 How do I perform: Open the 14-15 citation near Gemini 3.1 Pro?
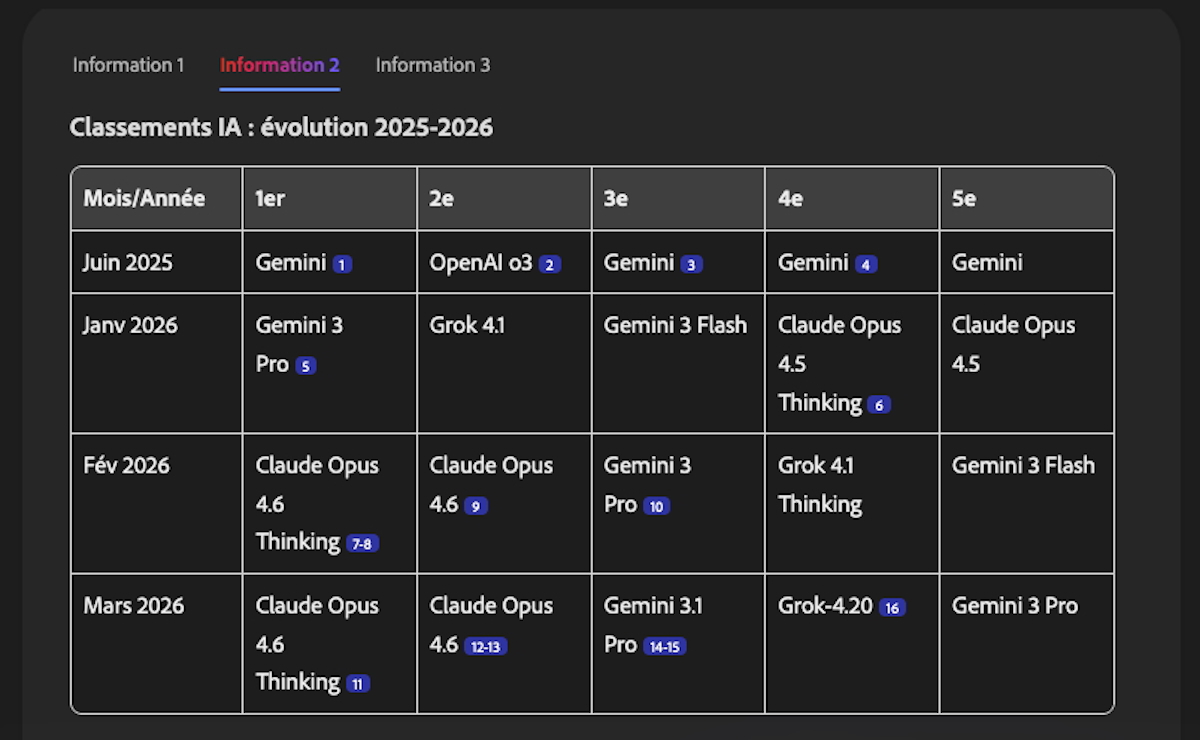664,647
